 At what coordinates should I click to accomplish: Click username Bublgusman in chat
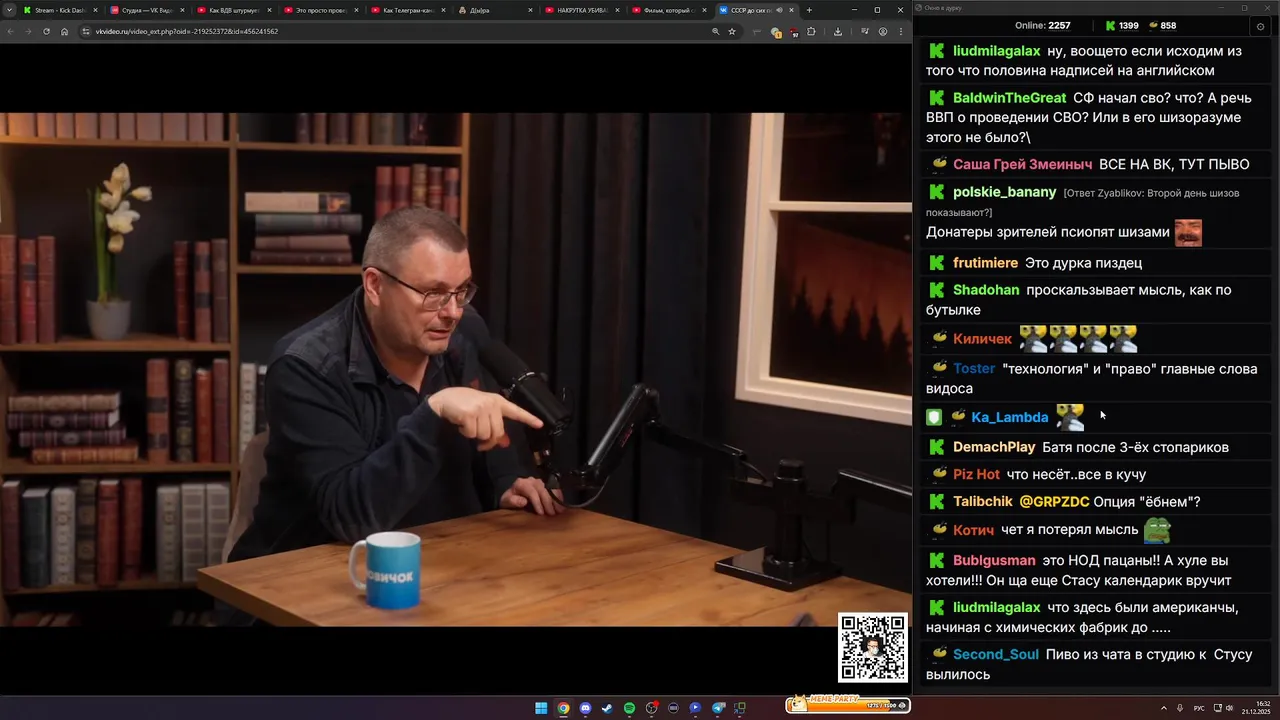pyautogui.click(x=994, y=561)
